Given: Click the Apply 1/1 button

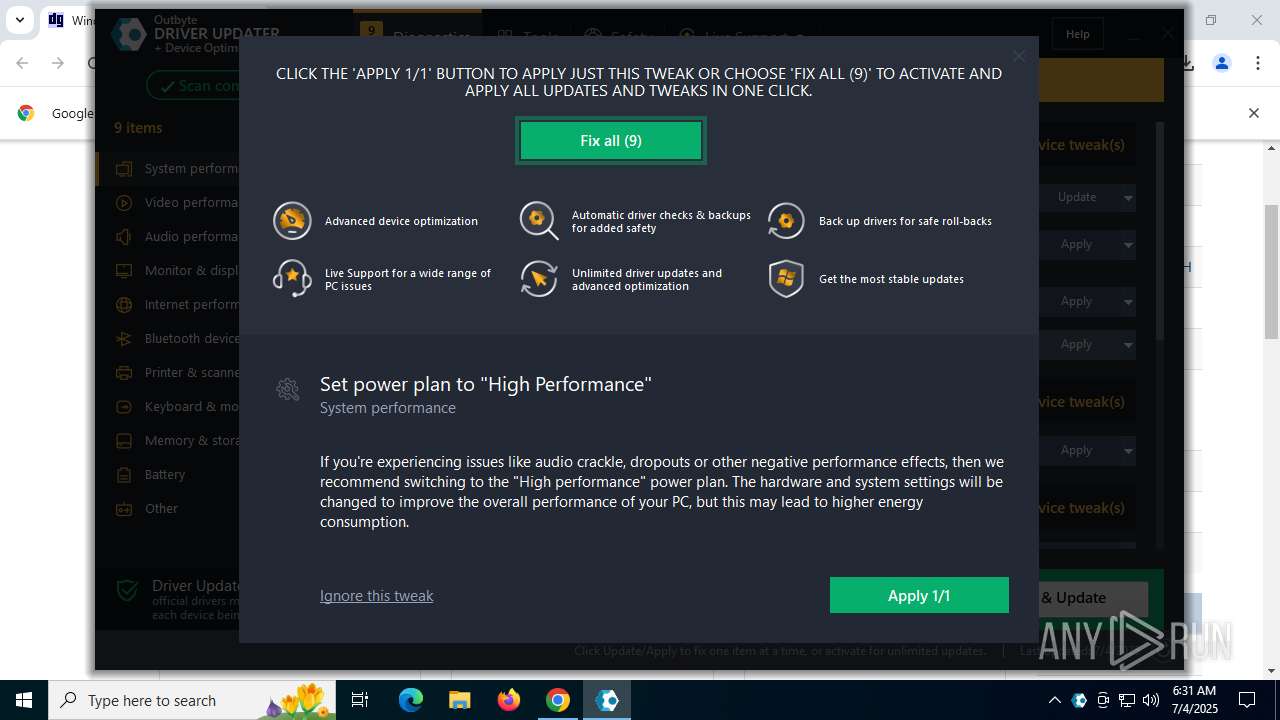Looking at the screenshot, I should [x=919, y=595].
